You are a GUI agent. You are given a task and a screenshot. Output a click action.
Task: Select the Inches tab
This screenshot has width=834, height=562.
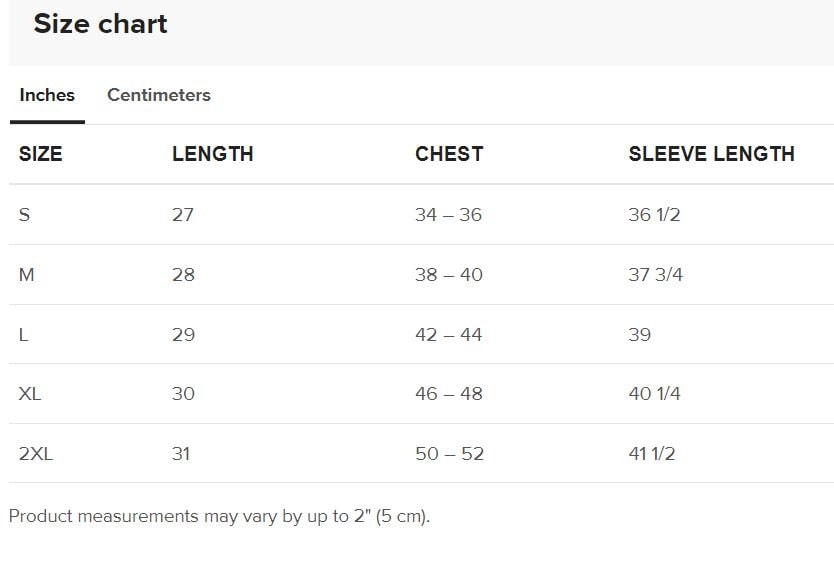[x=47, y=95]
